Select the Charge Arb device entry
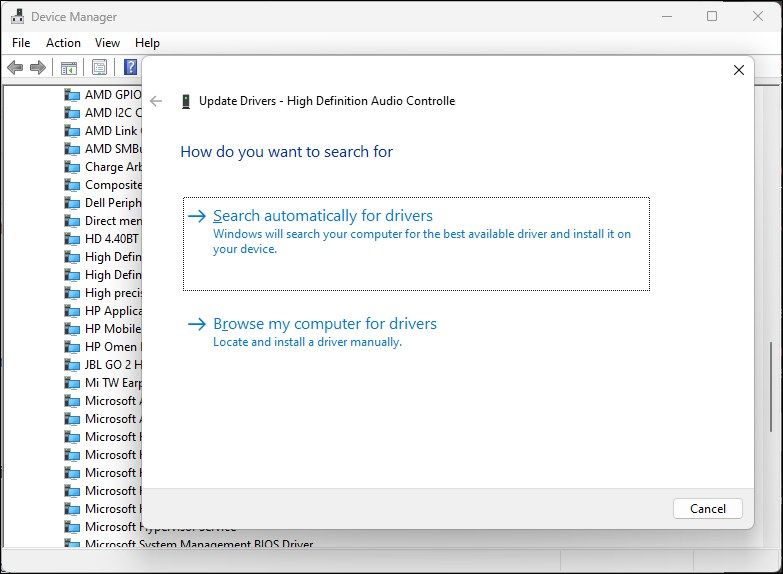Screen dimensions: 783x574 click(x=112, y=167)
